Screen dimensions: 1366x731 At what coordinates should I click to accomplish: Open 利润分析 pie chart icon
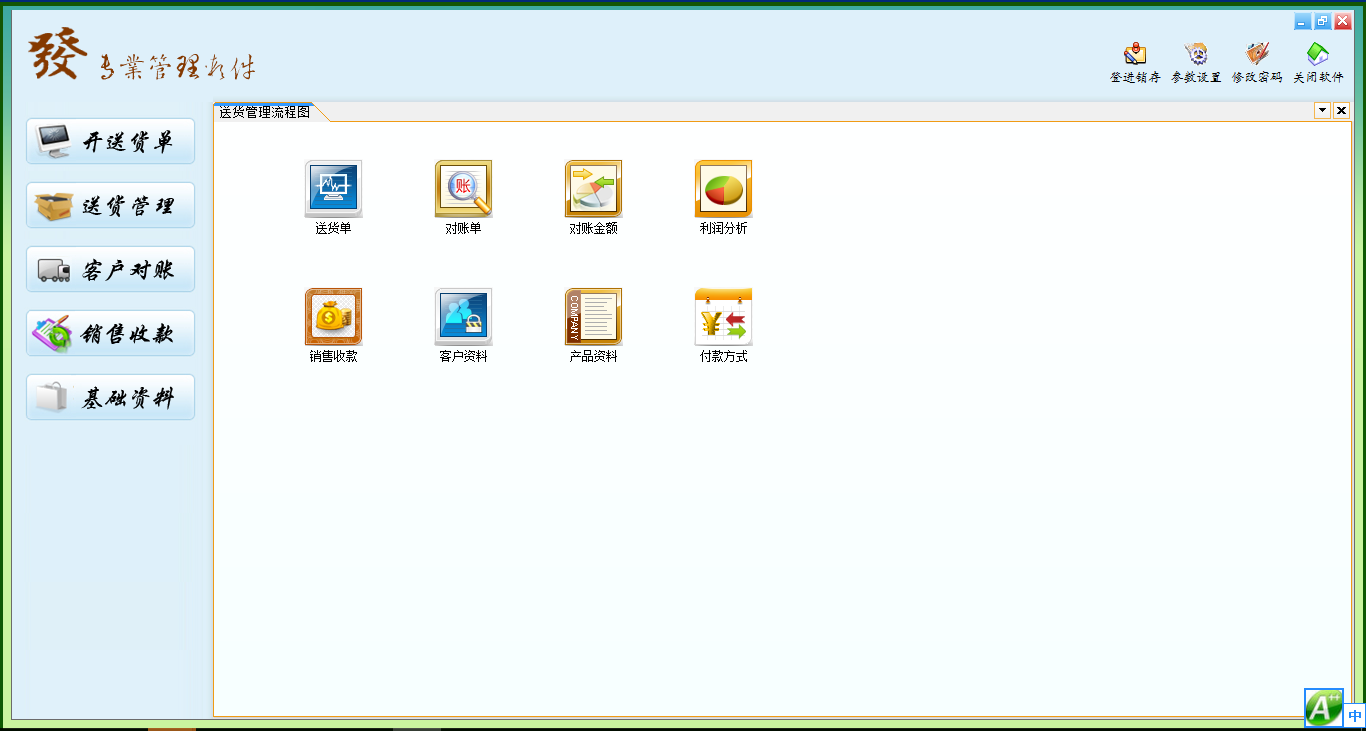(723, 189)
